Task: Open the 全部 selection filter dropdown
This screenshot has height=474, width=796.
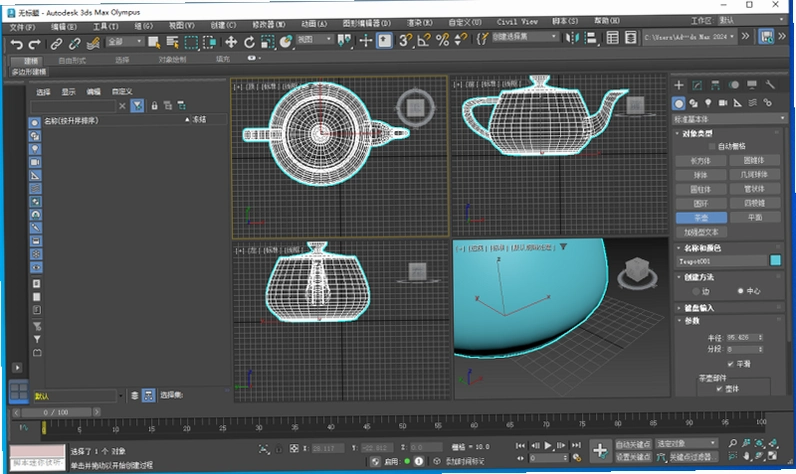Action: tap(125, 42)
